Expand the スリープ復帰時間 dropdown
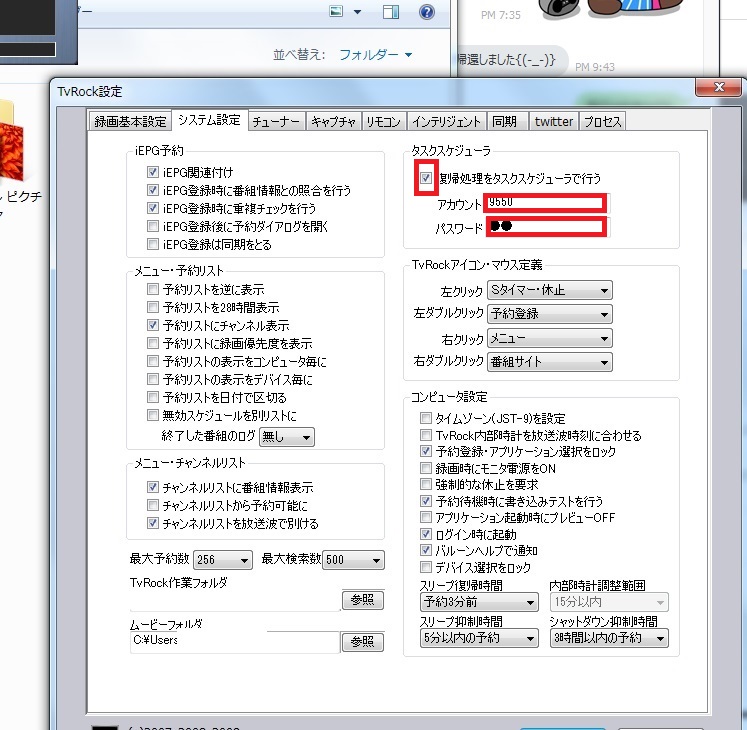 click(x=479, y=602)
